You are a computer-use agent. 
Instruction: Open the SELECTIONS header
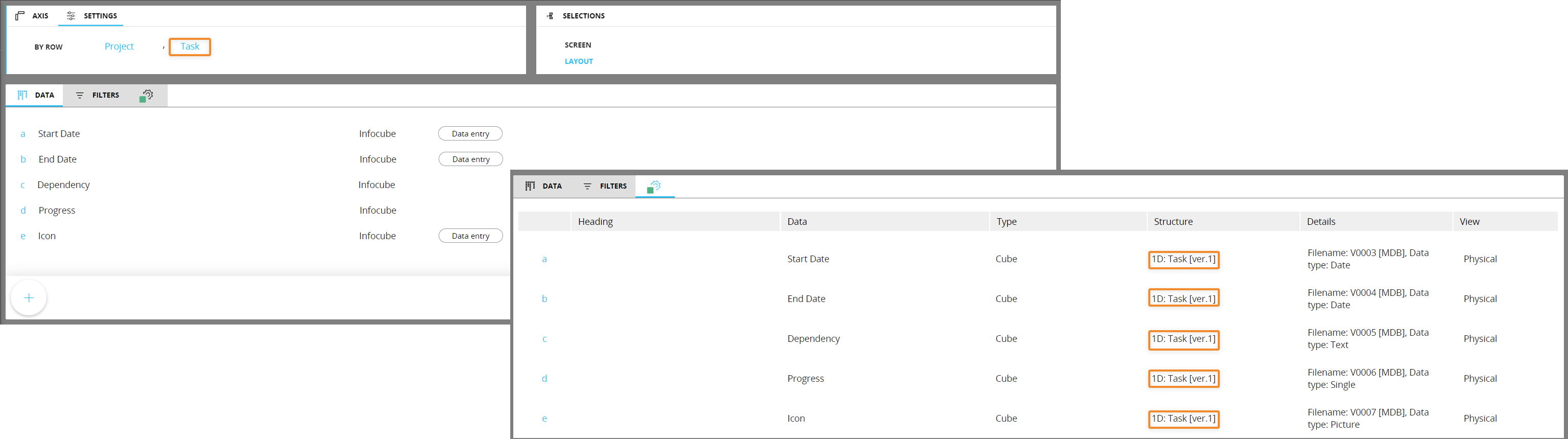583,16
